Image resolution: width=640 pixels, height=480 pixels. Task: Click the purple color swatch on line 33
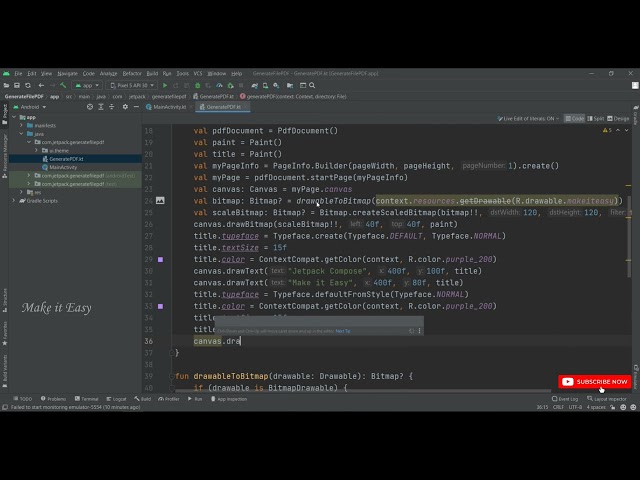click(160, 306)
